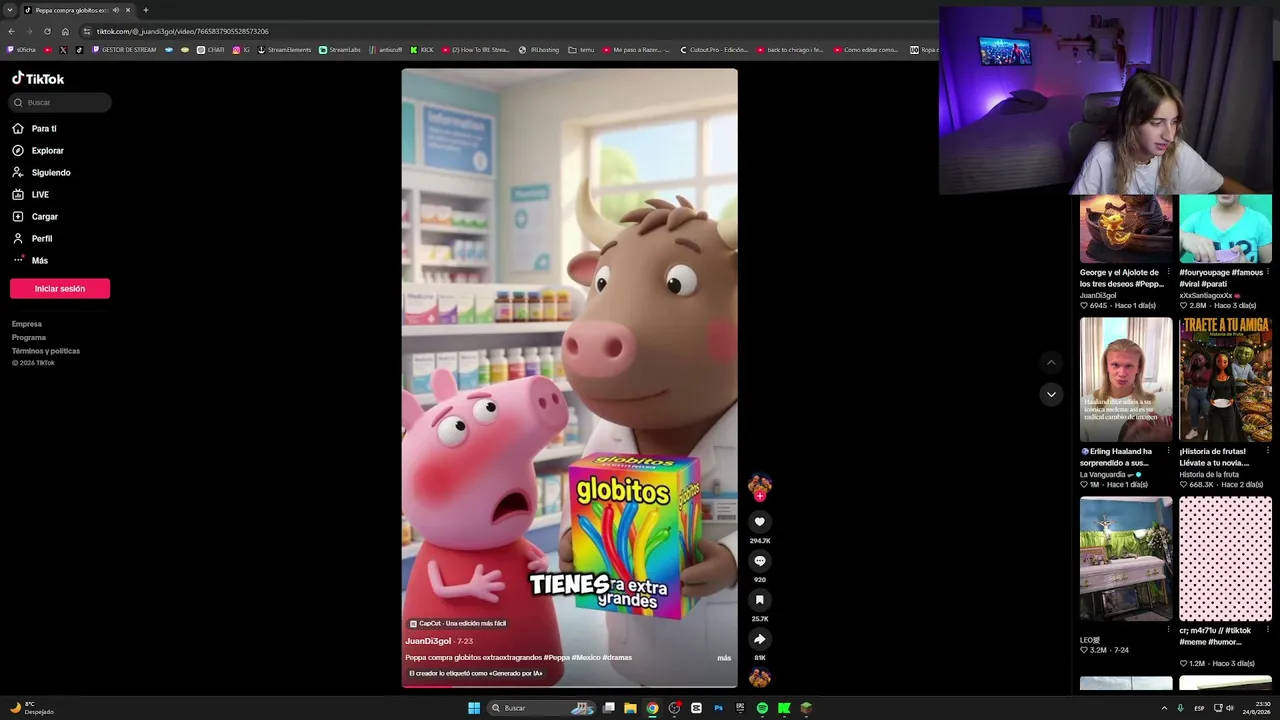Mute the TikTok browser tab audio
1280x720 pixels.
tap(116, 10)
